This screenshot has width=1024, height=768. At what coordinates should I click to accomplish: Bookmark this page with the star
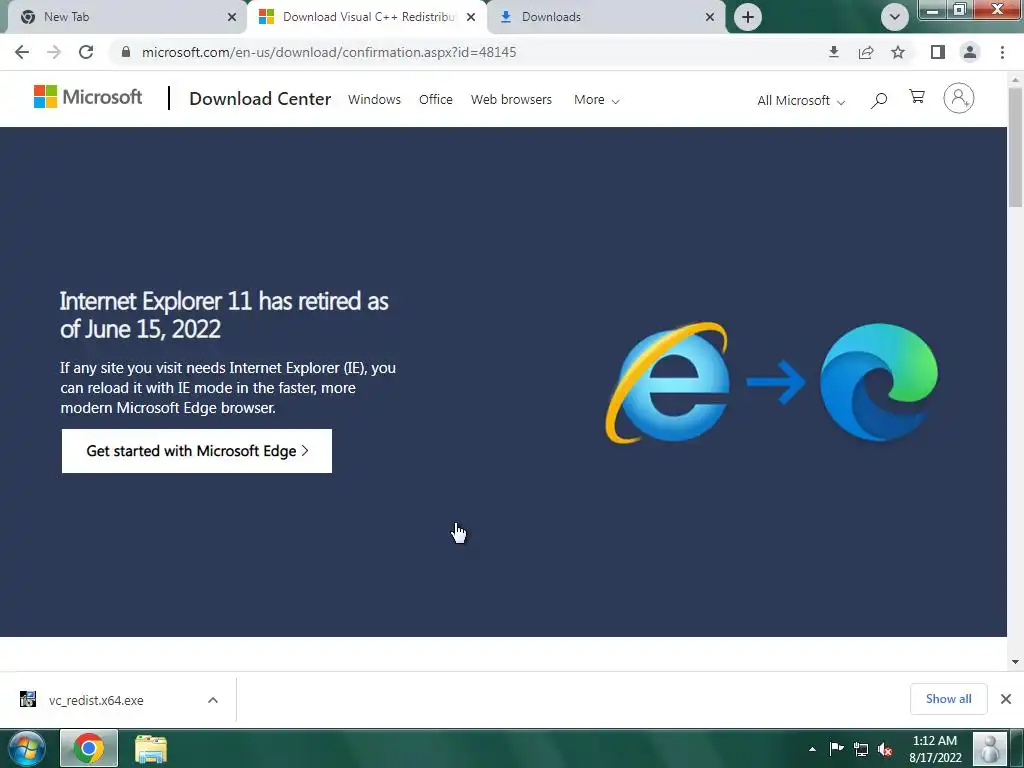pos(898,52)
